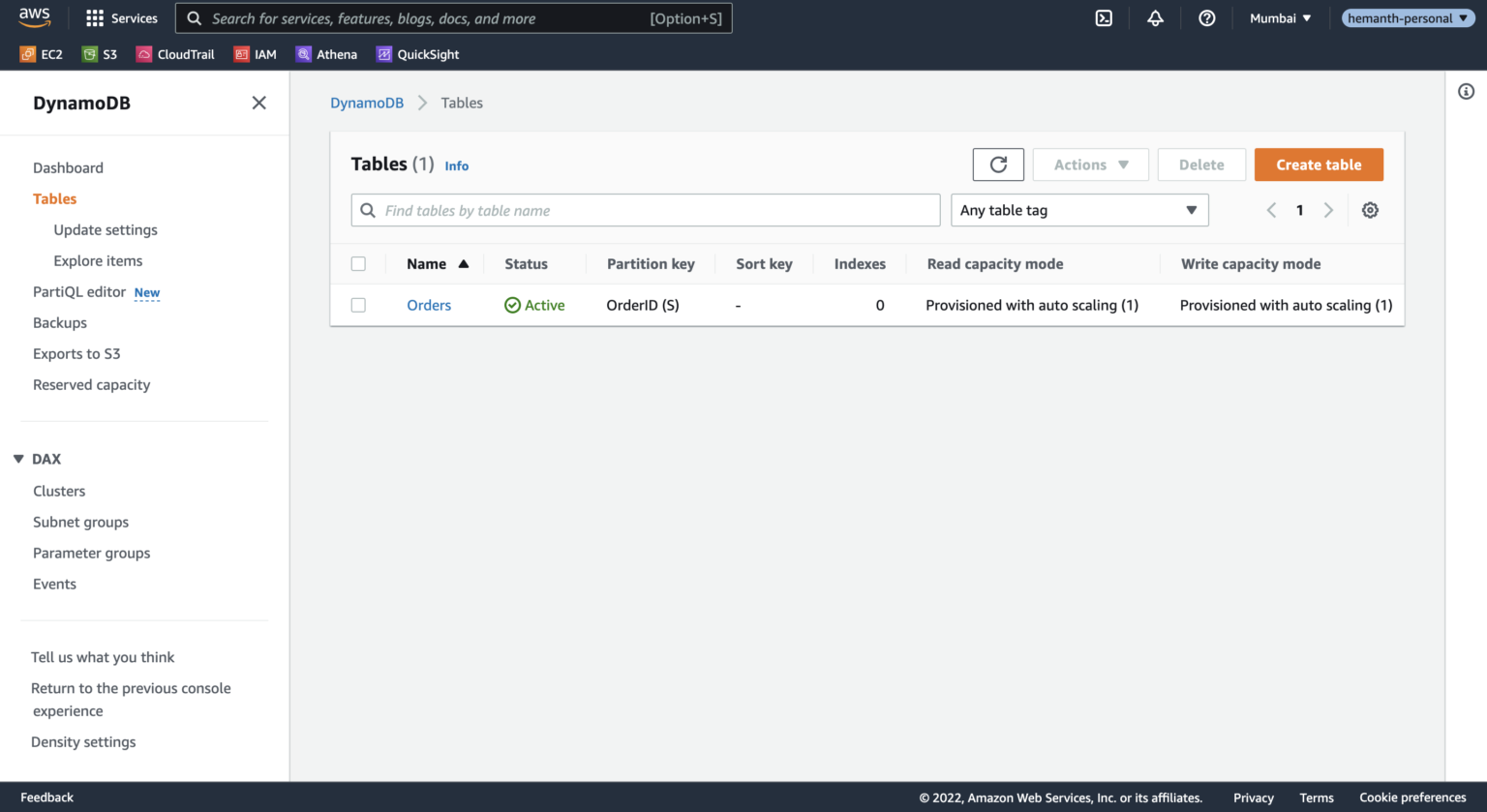Open the Any table tag filter

(1079, 210)
